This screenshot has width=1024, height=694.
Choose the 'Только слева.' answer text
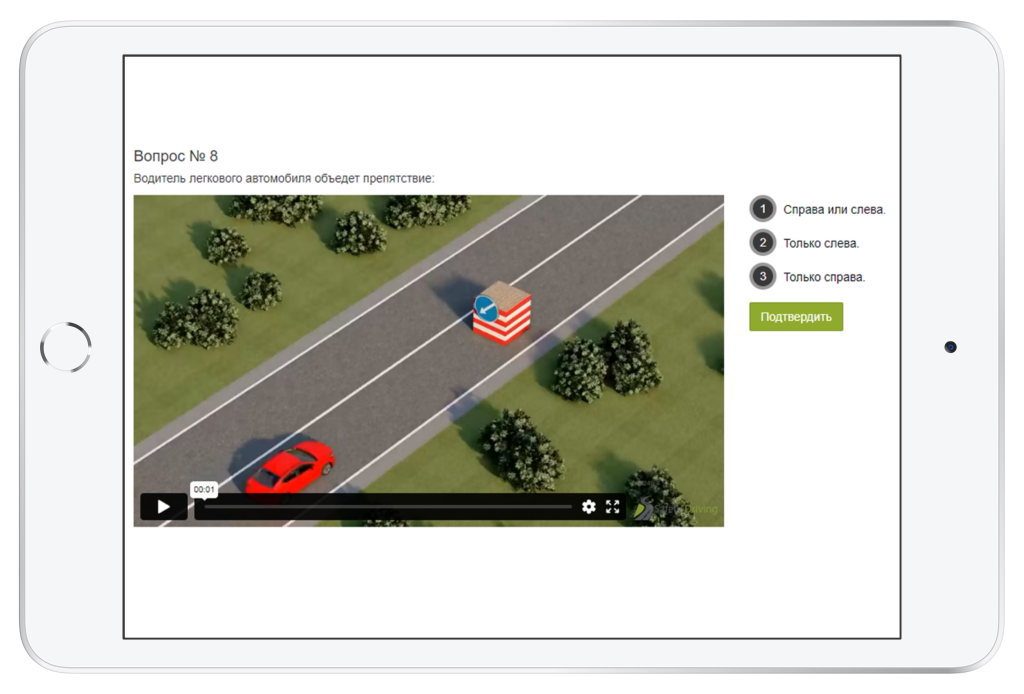click(x=821, y=244)
